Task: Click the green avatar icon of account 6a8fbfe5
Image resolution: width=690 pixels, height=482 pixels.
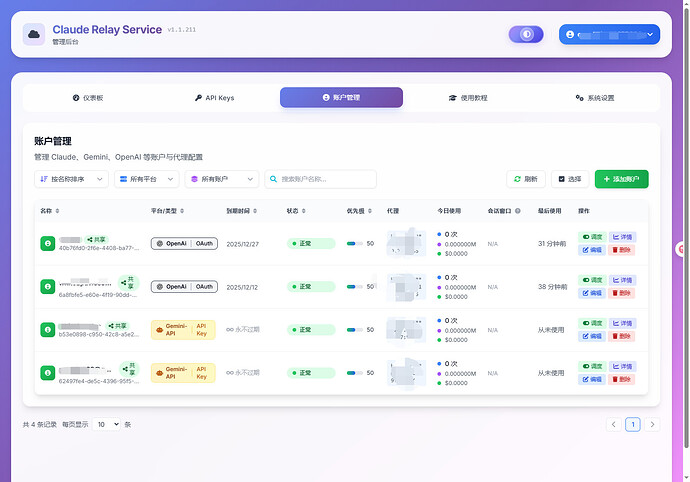Action: (x=48, y=287)
